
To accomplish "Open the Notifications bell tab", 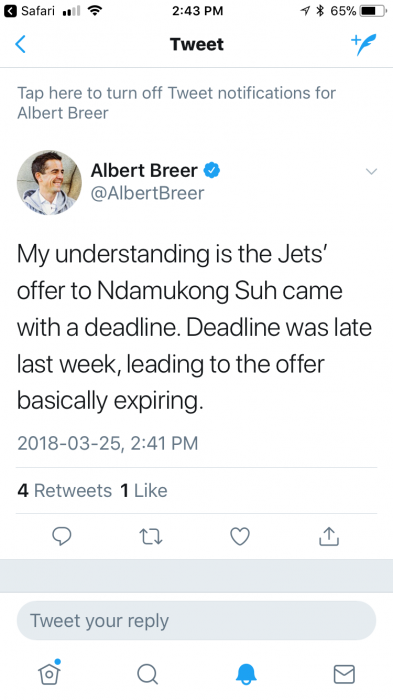I will click(246, 674).
